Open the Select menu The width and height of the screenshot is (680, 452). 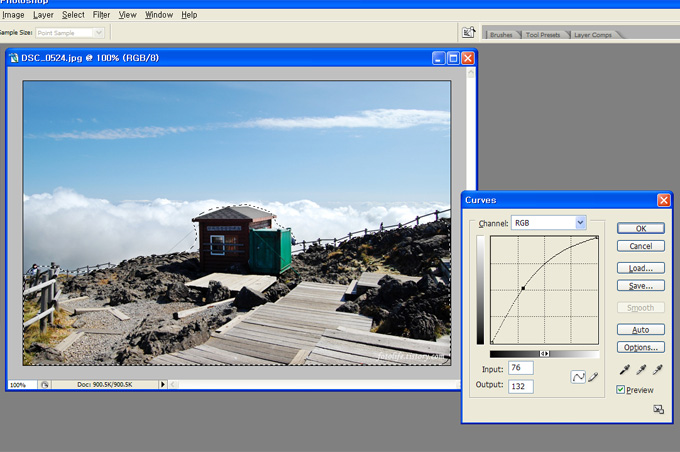point(73,15)
